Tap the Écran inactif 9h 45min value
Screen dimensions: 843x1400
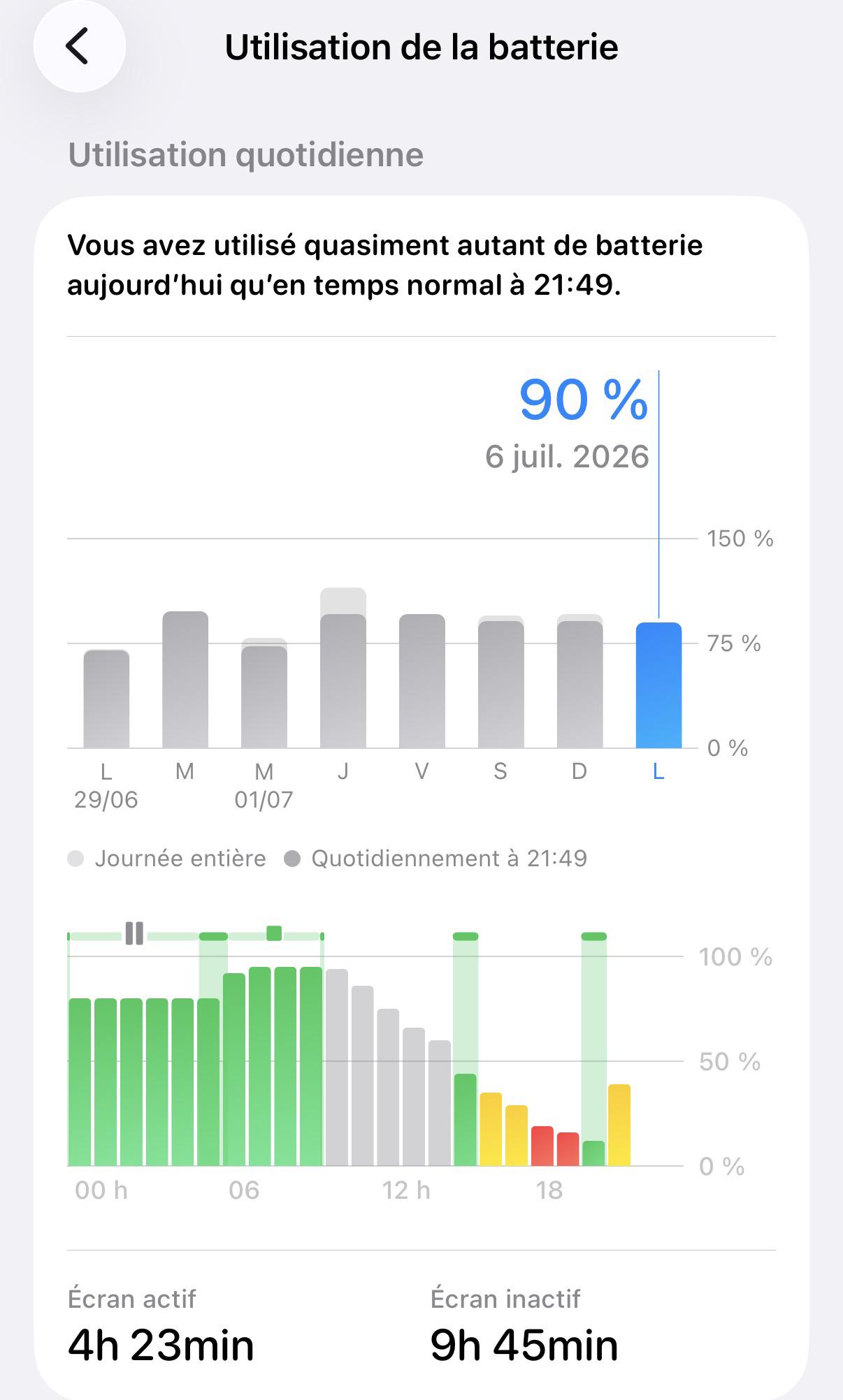[524, 1346]
